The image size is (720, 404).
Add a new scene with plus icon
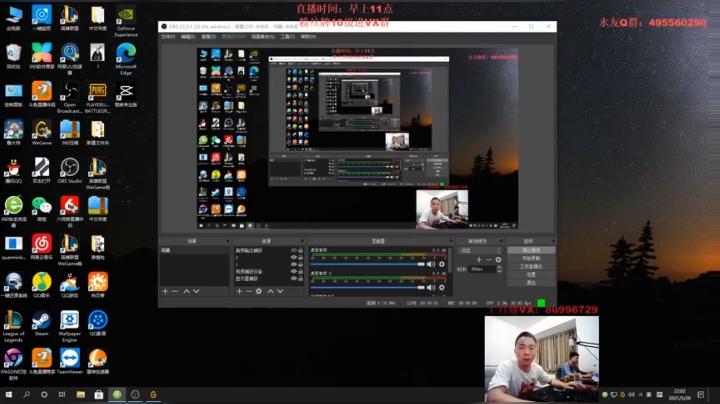click(x=165, y=291)
